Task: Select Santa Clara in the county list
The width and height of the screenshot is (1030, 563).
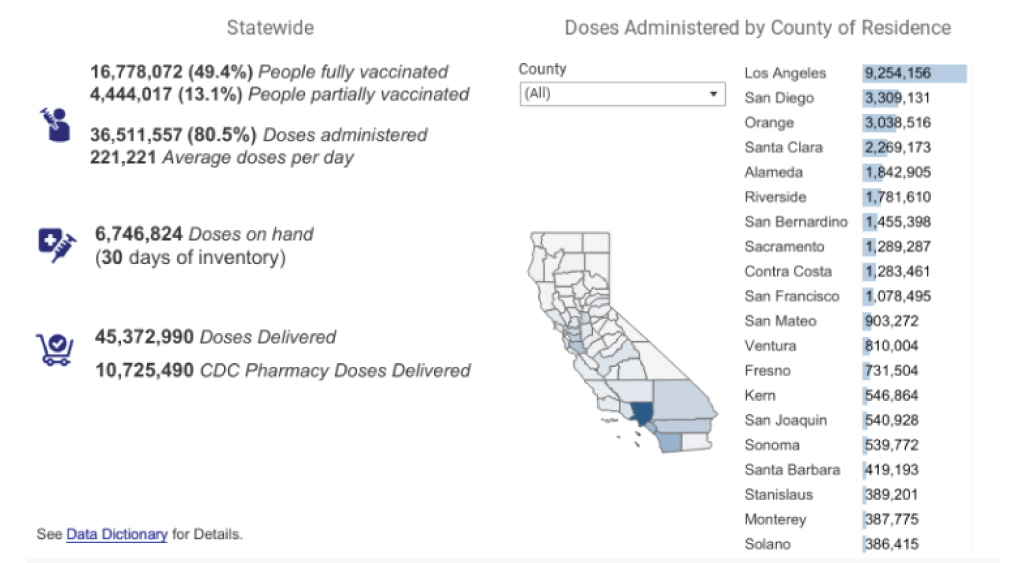Action: point(783,147)
